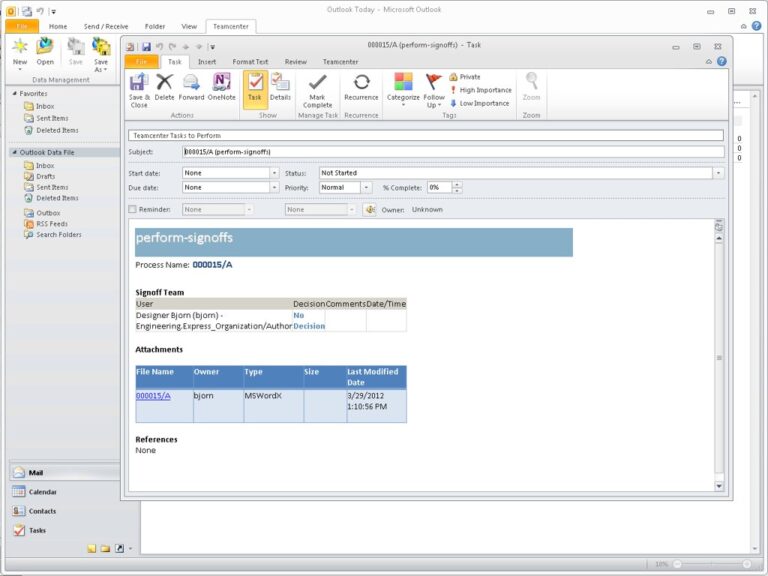Click the zoom slider in Outlook status bar

click(712, 564)
